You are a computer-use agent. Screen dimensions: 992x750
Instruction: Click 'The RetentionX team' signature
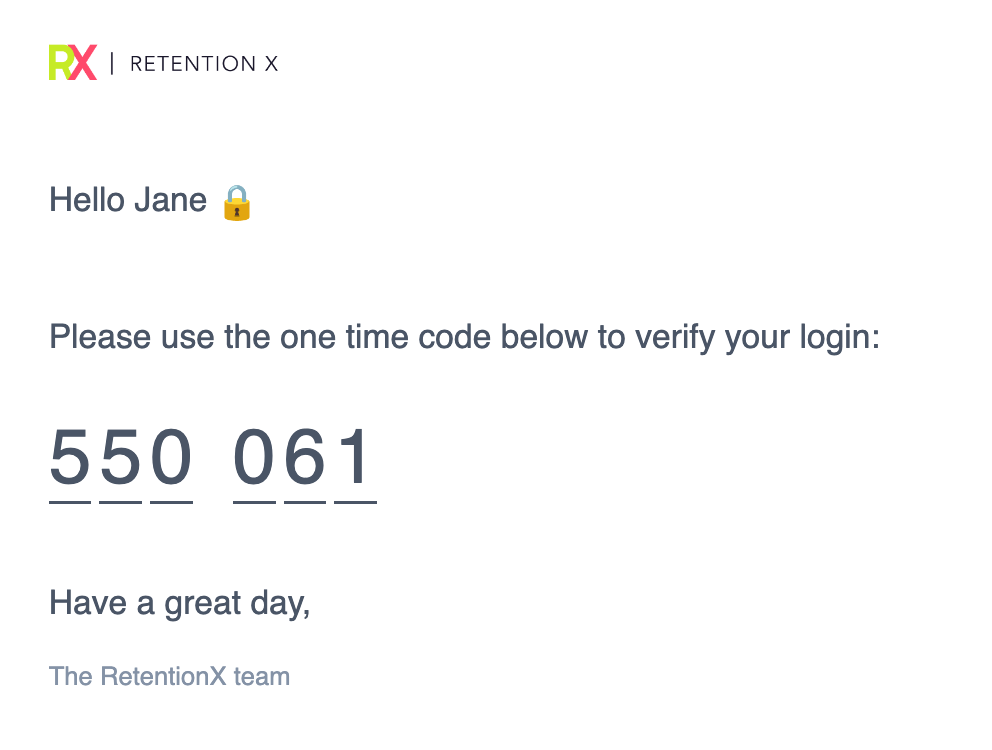[170, 676]
